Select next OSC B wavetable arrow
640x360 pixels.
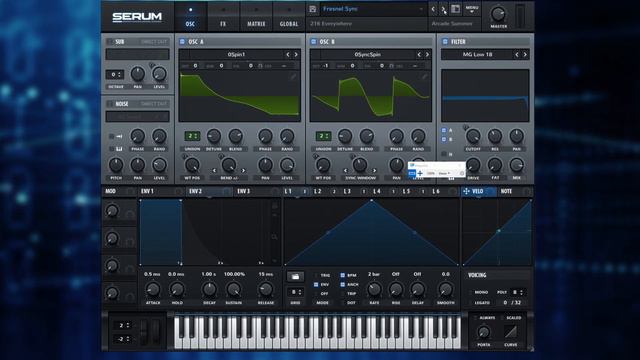point(427,54)
